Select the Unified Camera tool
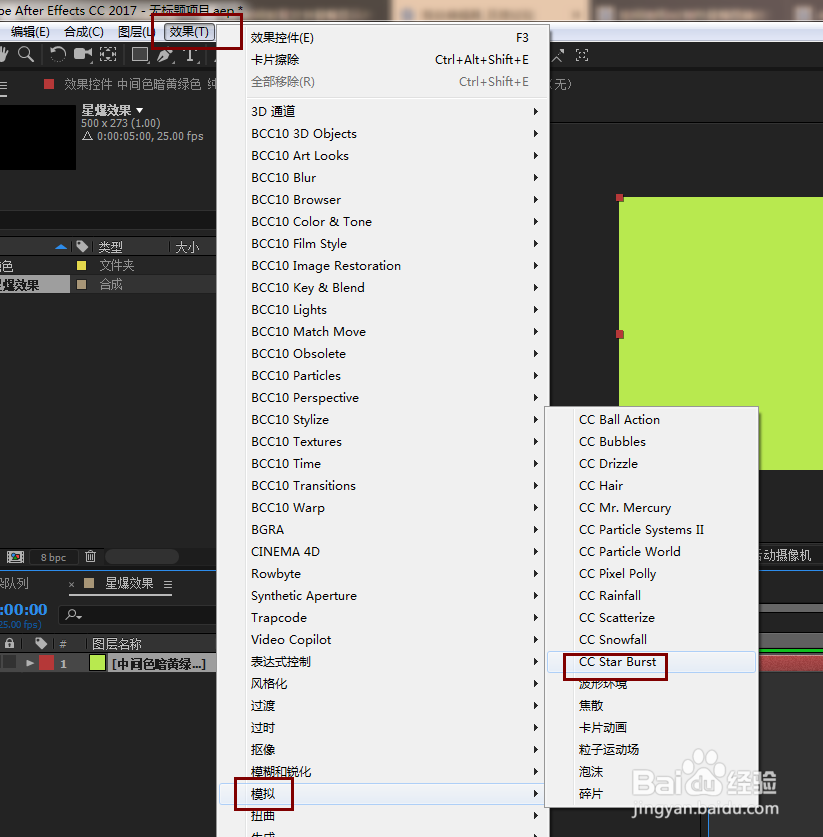The height and width of the screenshot is (837, 823). [83, 54]
